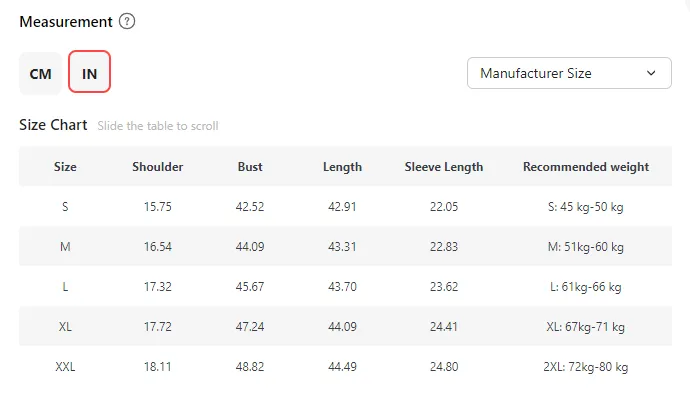Click the Size column header
Viewport: 690px width, 396px height.
[x=65, y=167]
